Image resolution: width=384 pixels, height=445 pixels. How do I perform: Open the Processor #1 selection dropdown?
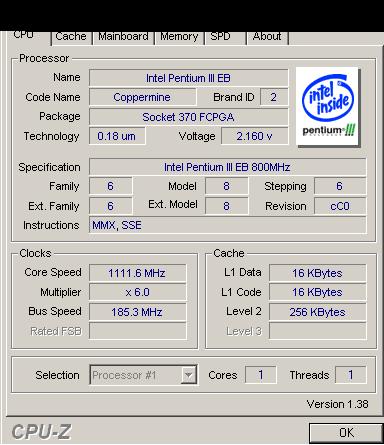click(x=143, y=375)
